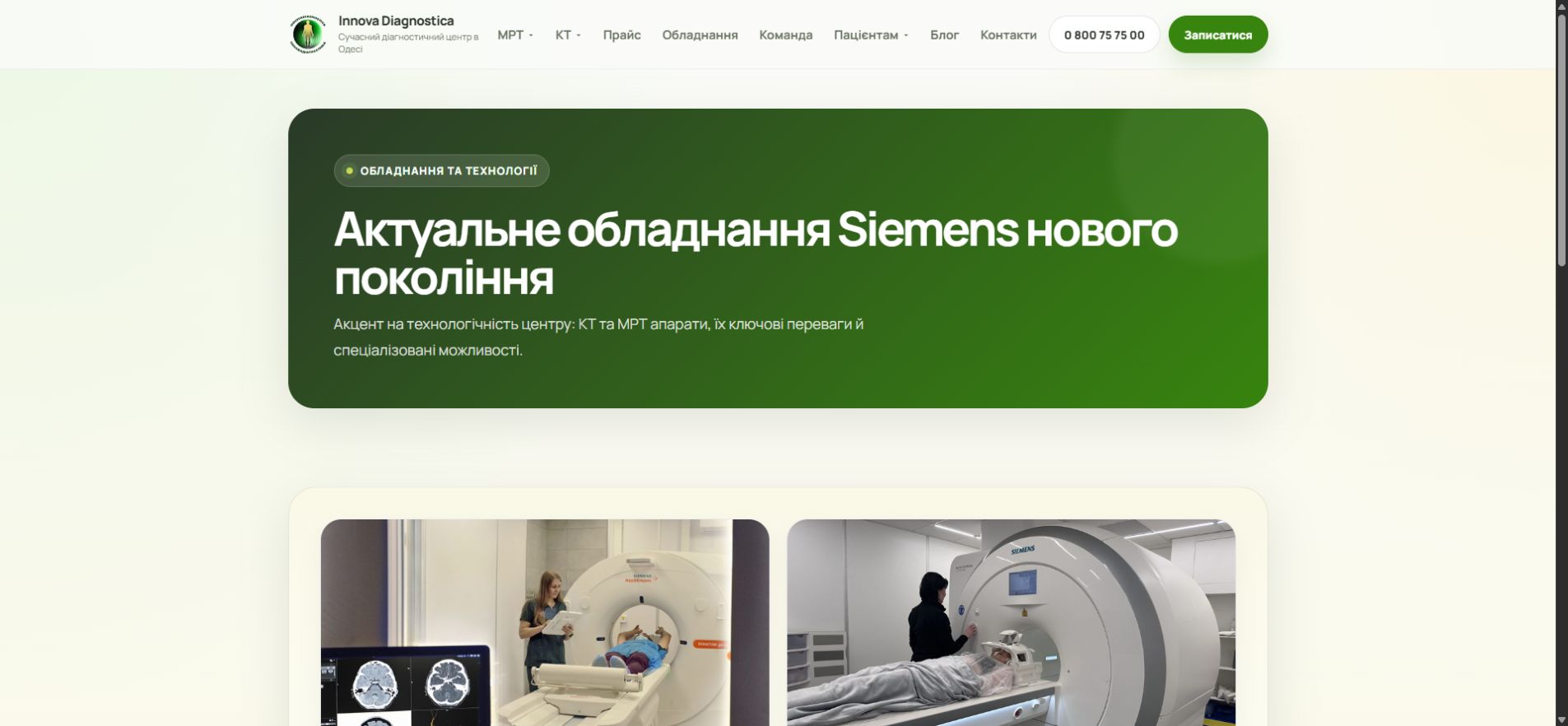Click the scrollbar down arrow
The width and height of the screenshot is (1568, 726).
tap(1561, 719)
